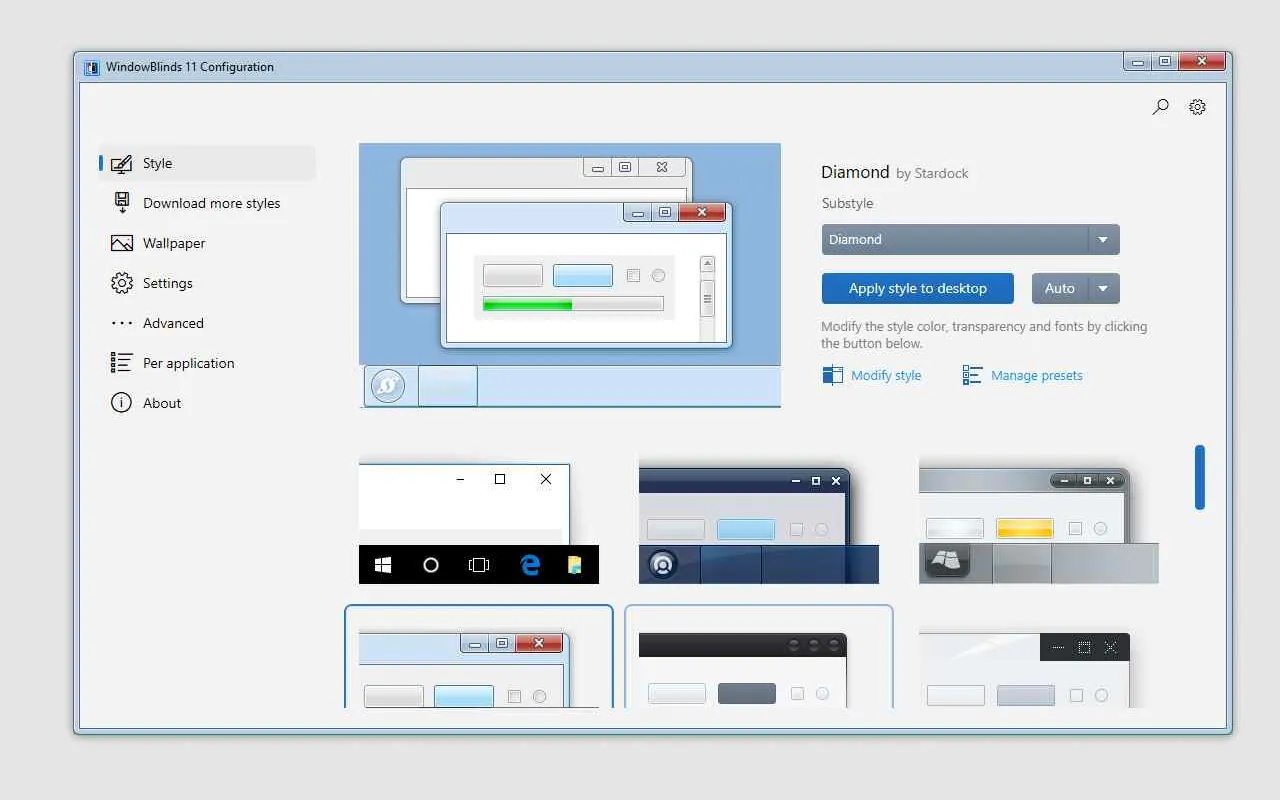This screenshot has height=800, width=1280.
Task: Click the Substyle label
Action: 847,203
